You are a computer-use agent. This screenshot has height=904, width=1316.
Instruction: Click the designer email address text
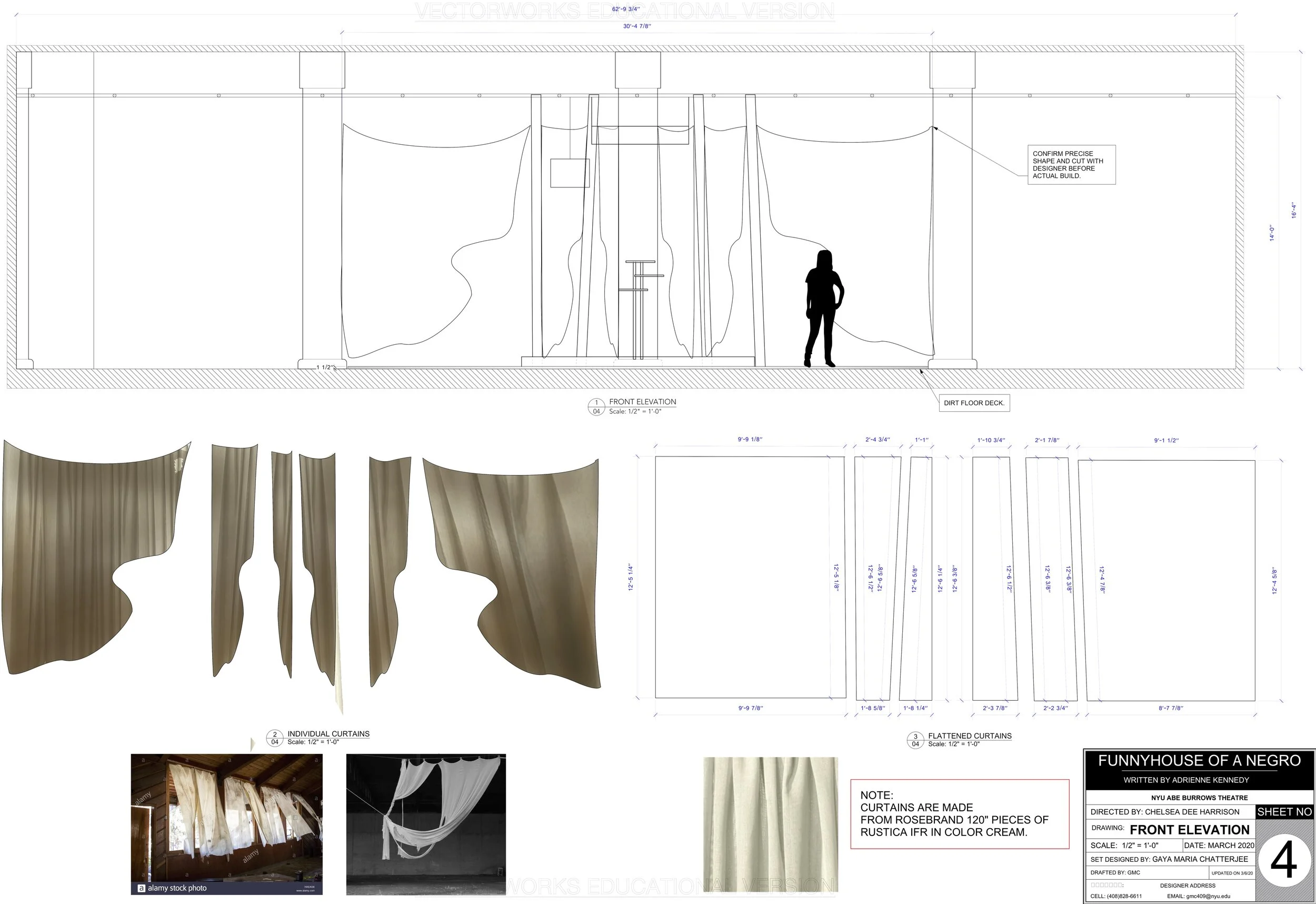[1198, 896]
